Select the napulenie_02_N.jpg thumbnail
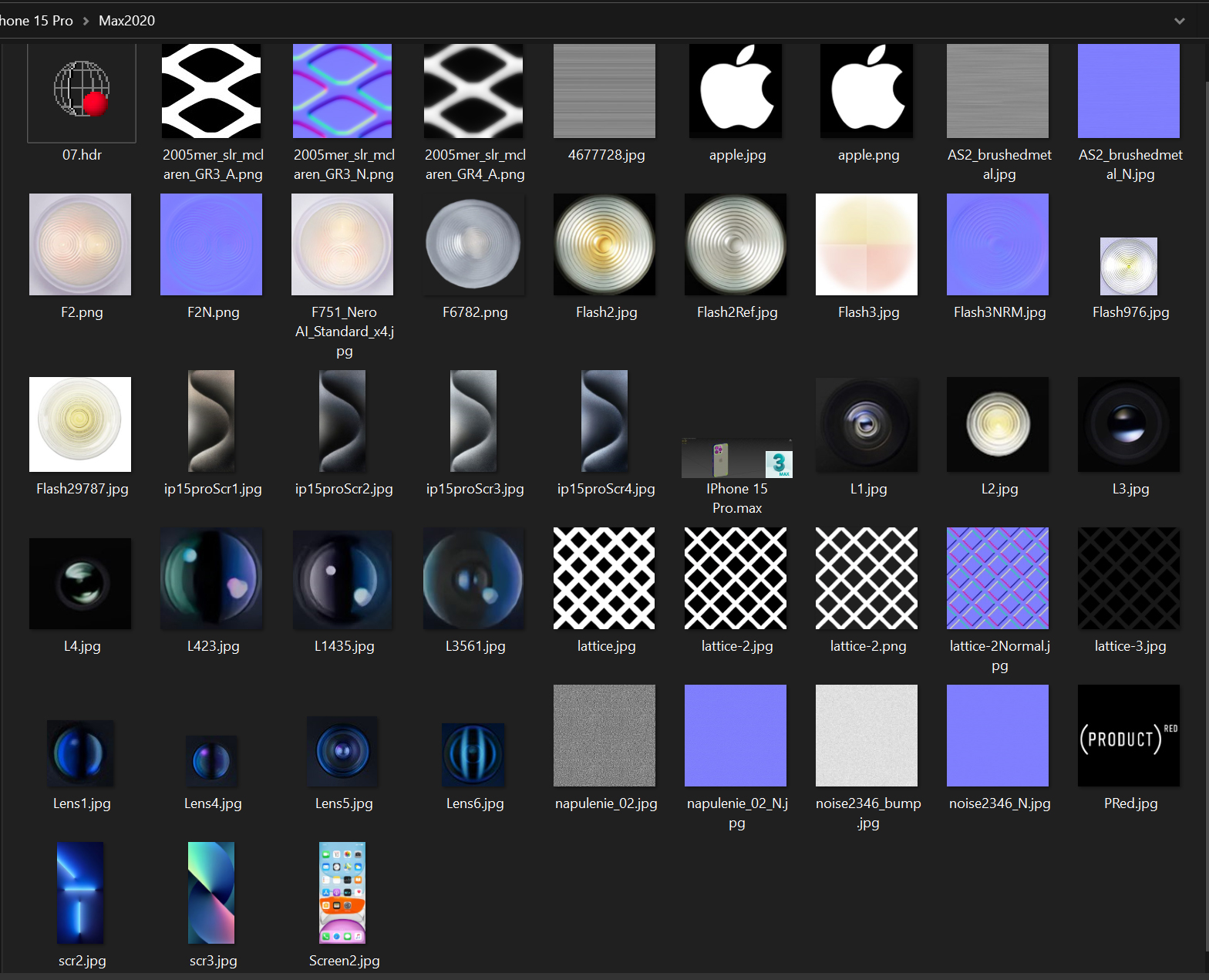This screenshot has height=980, width=1209. point(736,736)
